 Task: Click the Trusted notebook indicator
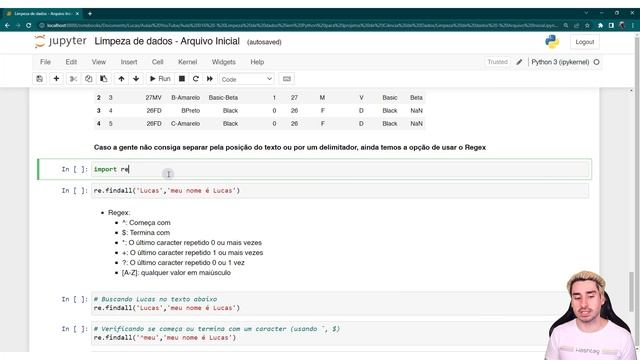point(498,62)
